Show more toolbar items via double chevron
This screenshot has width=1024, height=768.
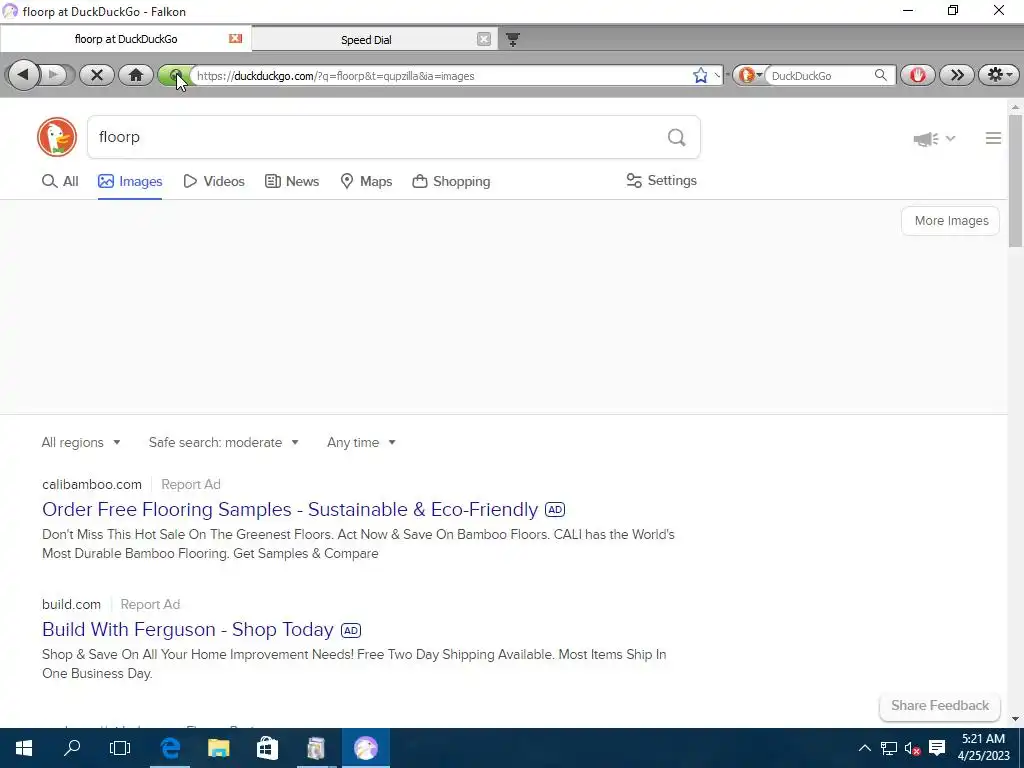tap(957, 75)
